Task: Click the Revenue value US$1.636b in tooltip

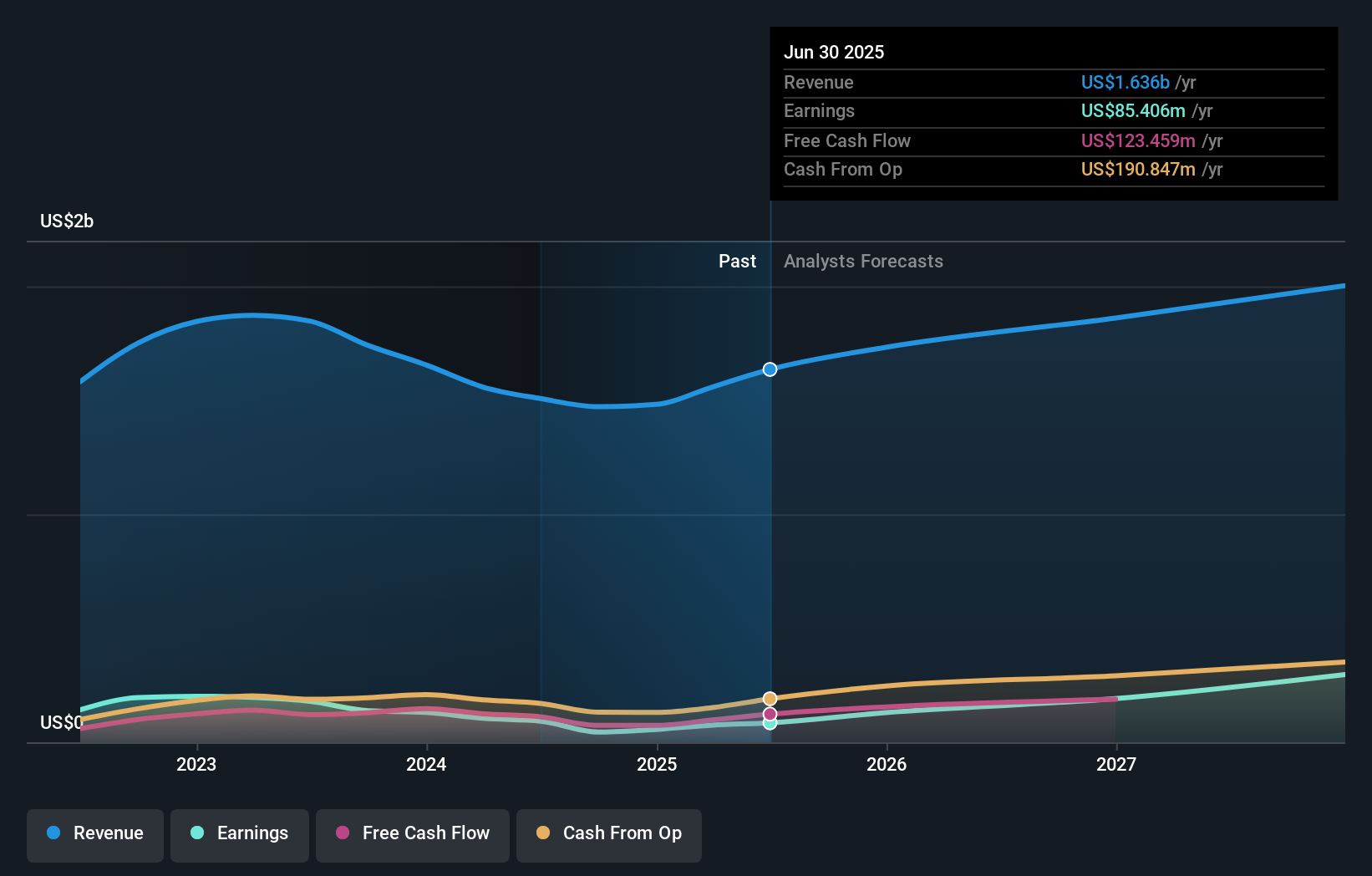Action: (1125, 82)
